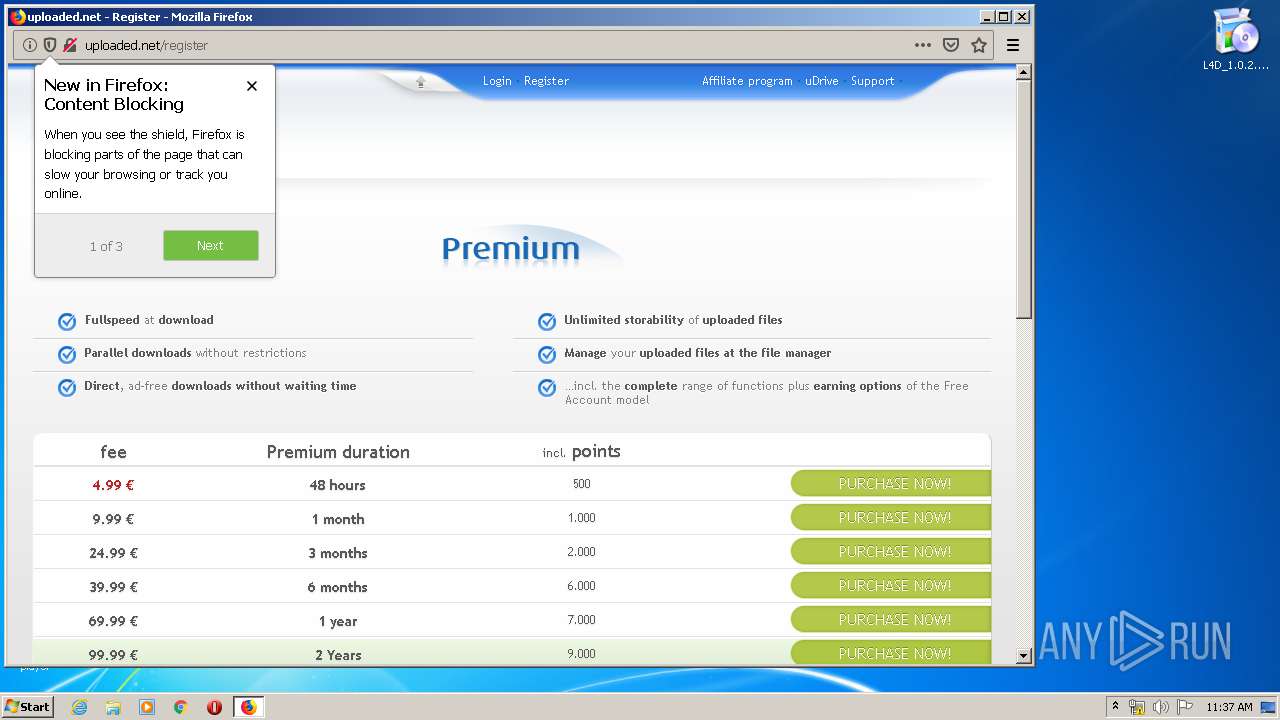The height and width of the screenshot is (720, 1280).
Task: Click the page scrollbar up arrow
Action: coord(1023,72)
